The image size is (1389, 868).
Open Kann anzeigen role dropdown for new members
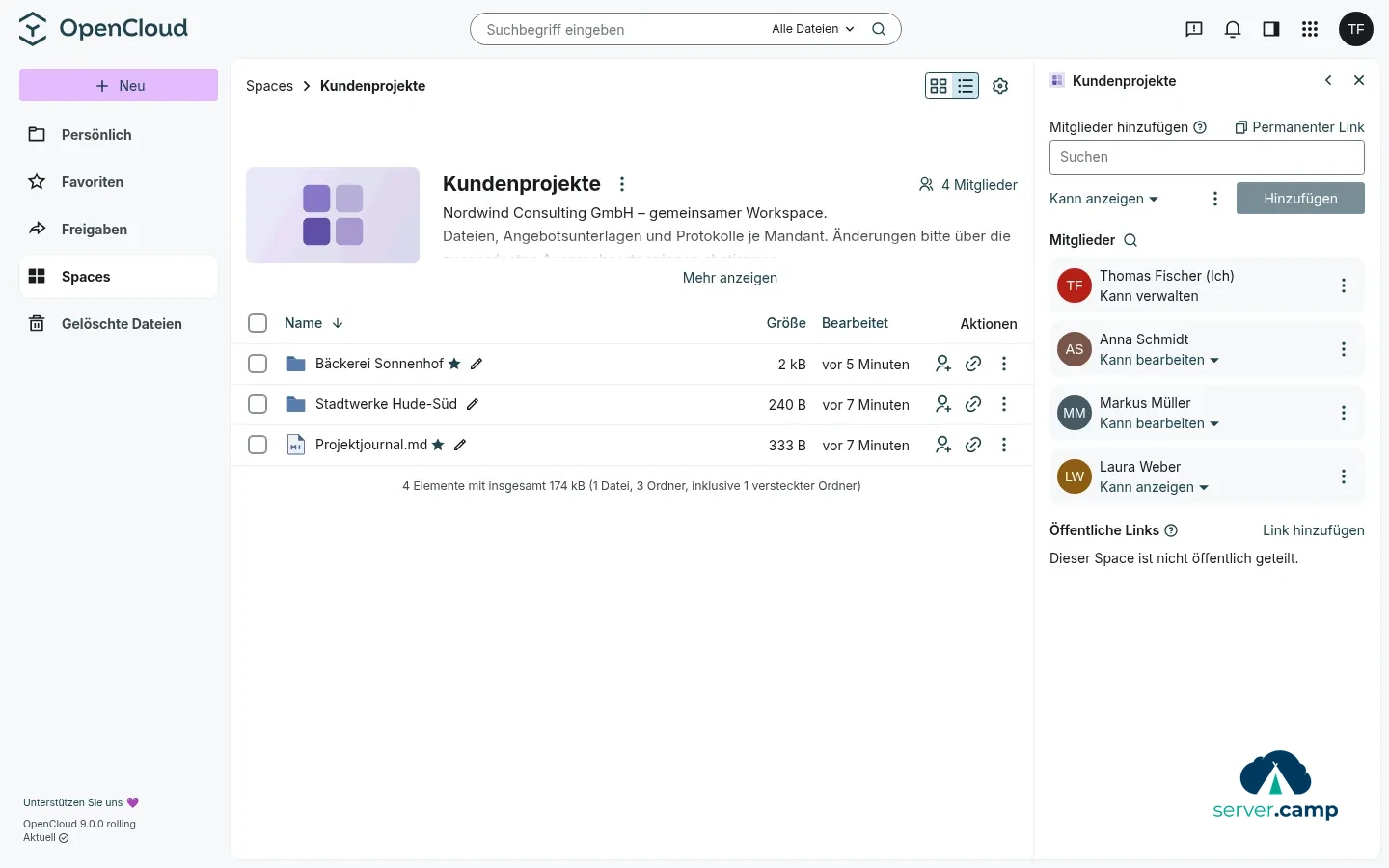point(1103,199)
